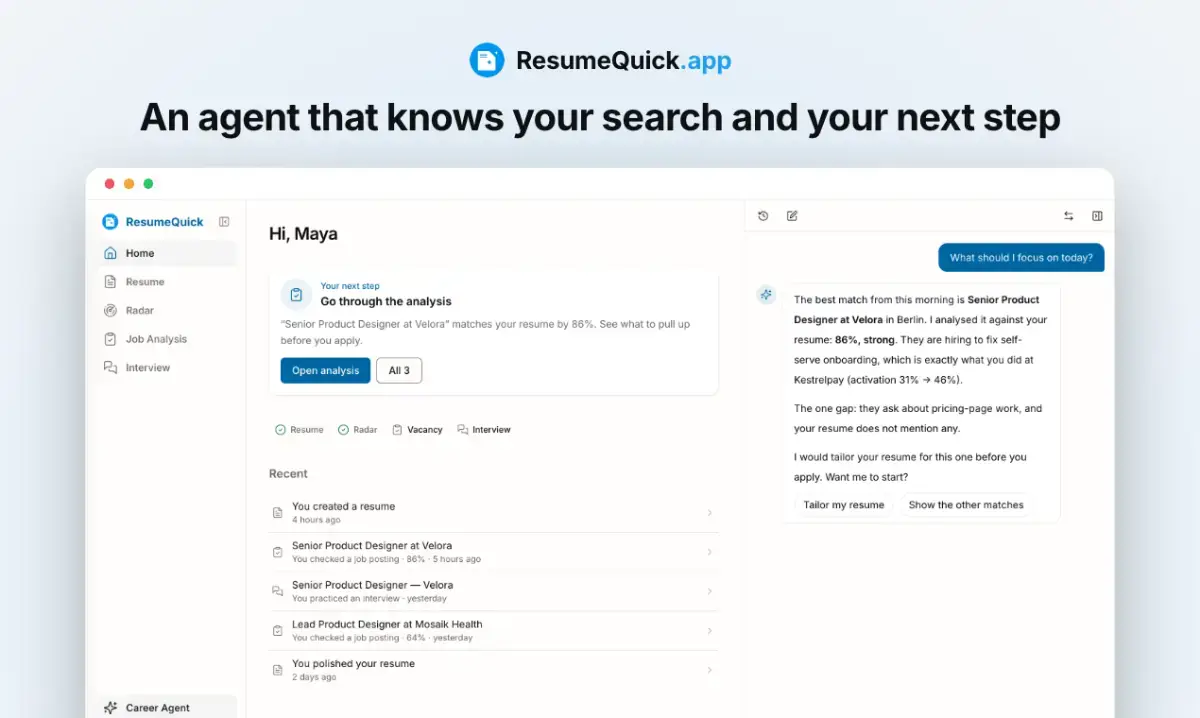
Task: Click the 'Show the other matches' suggestion
Action: coord(966,505)
